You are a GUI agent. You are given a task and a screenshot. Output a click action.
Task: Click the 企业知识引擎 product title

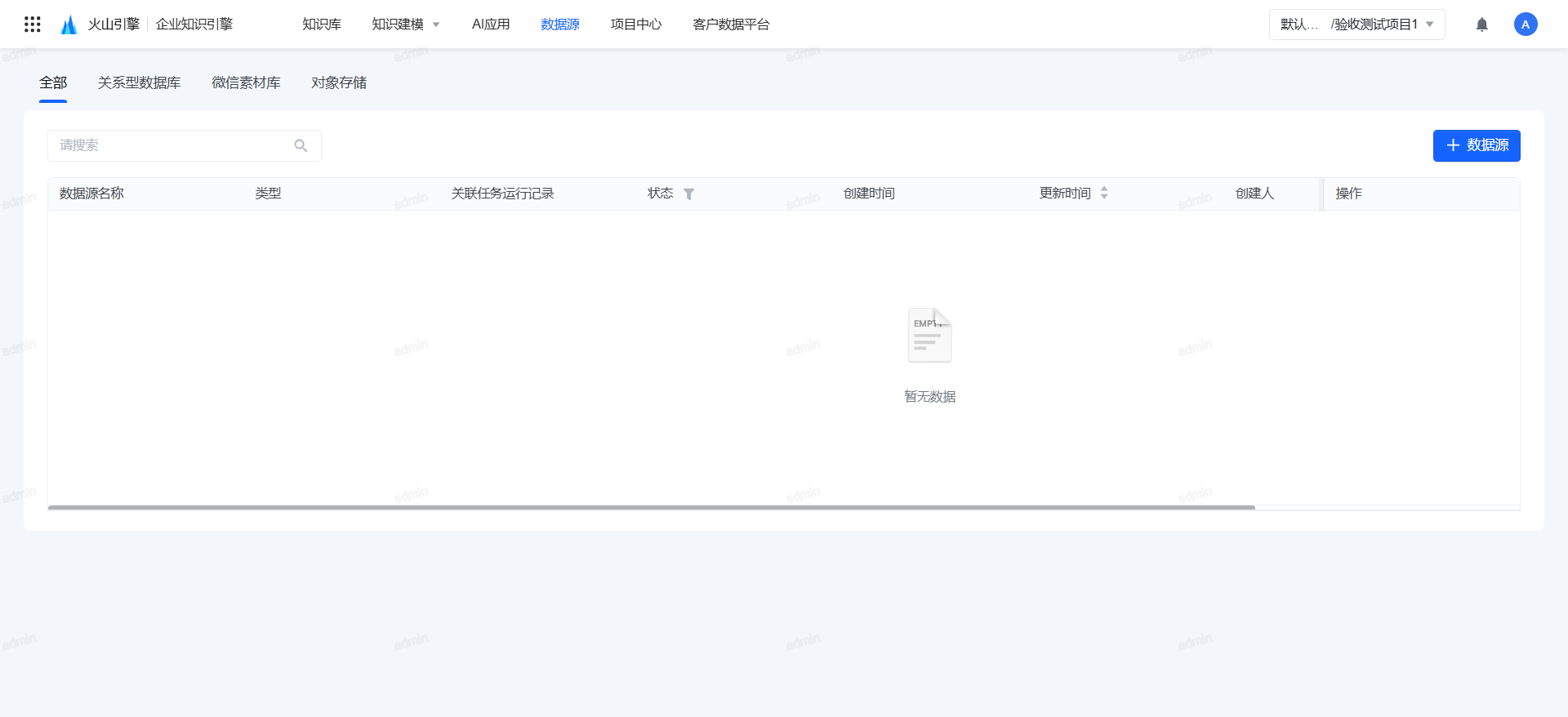coord(194,24)
